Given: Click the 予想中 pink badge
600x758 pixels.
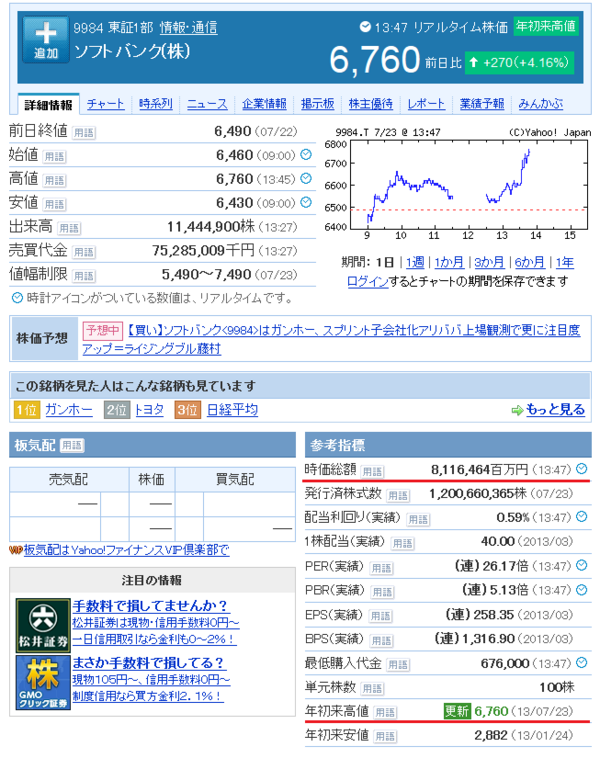Looking at the screenshot, I should click(102, 330).
